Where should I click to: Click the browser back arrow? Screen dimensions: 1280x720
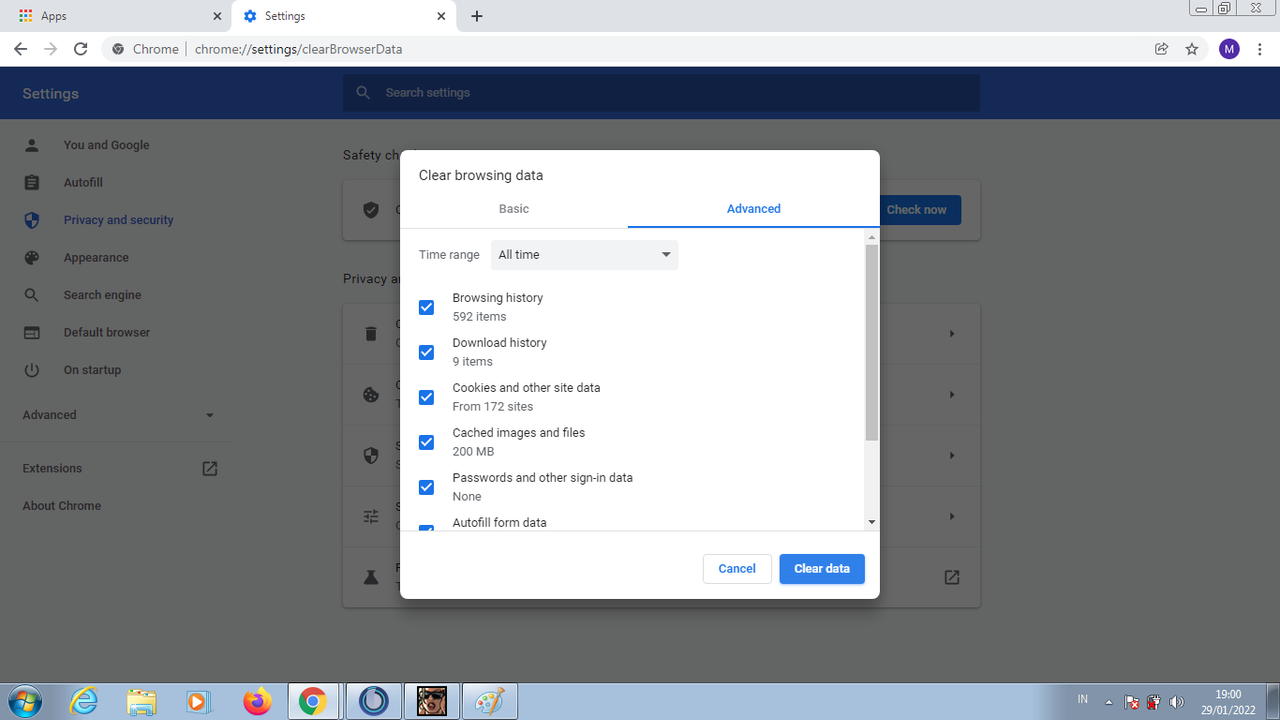[x=20, y=49]
